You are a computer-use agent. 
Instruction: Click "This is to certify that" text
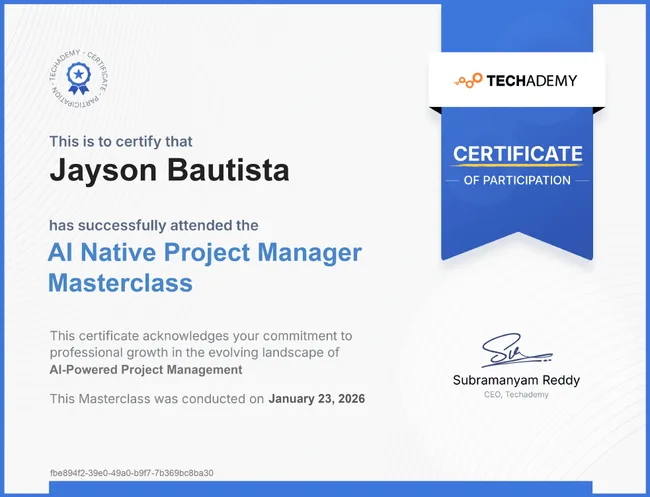point(121,141)
